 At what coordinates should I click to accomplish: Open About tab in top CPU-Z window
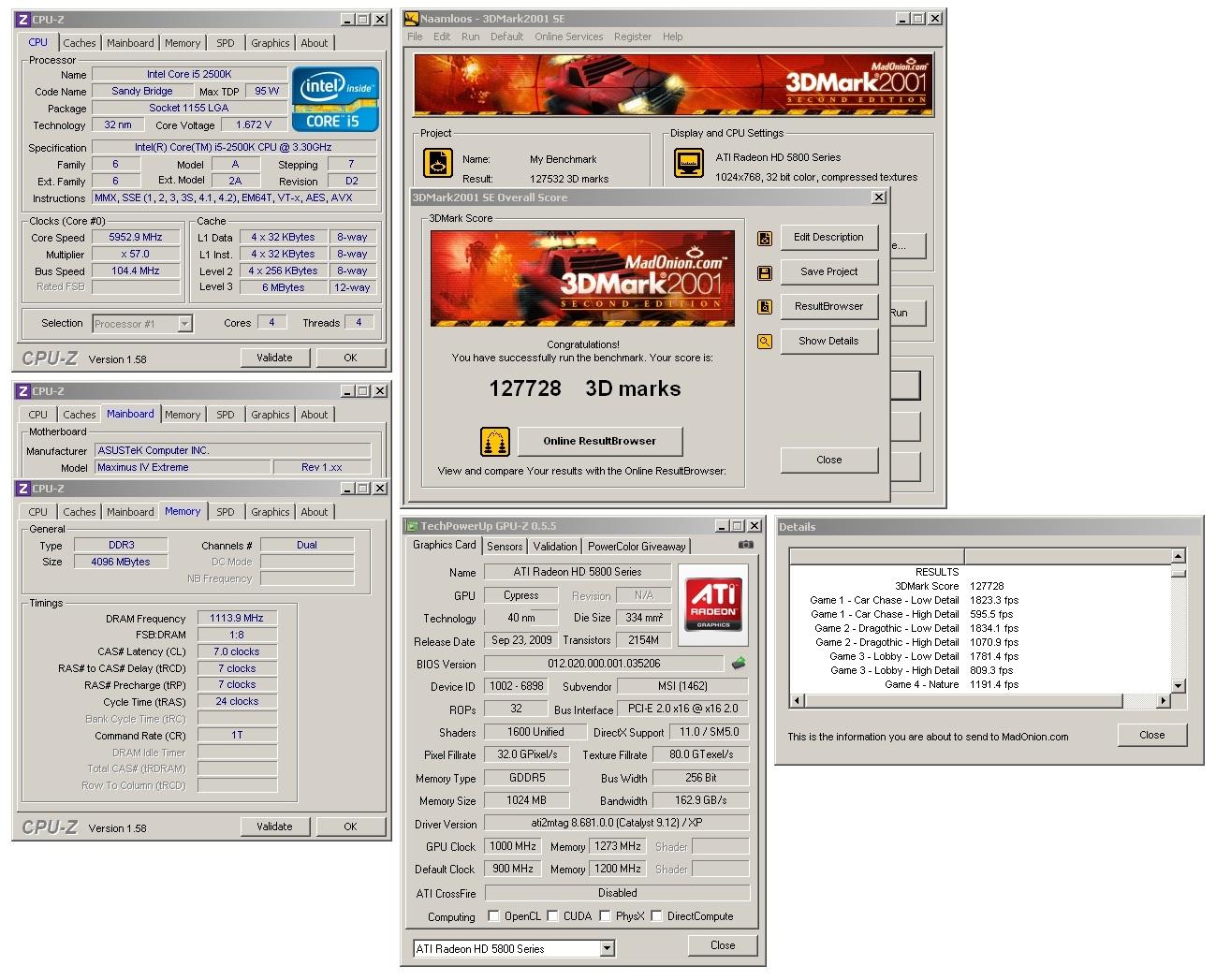[x=315, y=43]
